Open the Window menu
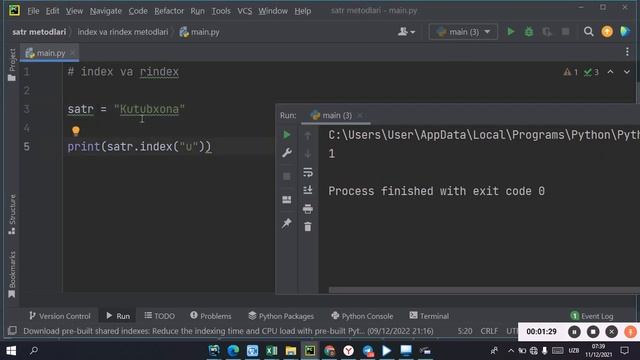The width and height of the screenshot is (640, 360). 273,11
